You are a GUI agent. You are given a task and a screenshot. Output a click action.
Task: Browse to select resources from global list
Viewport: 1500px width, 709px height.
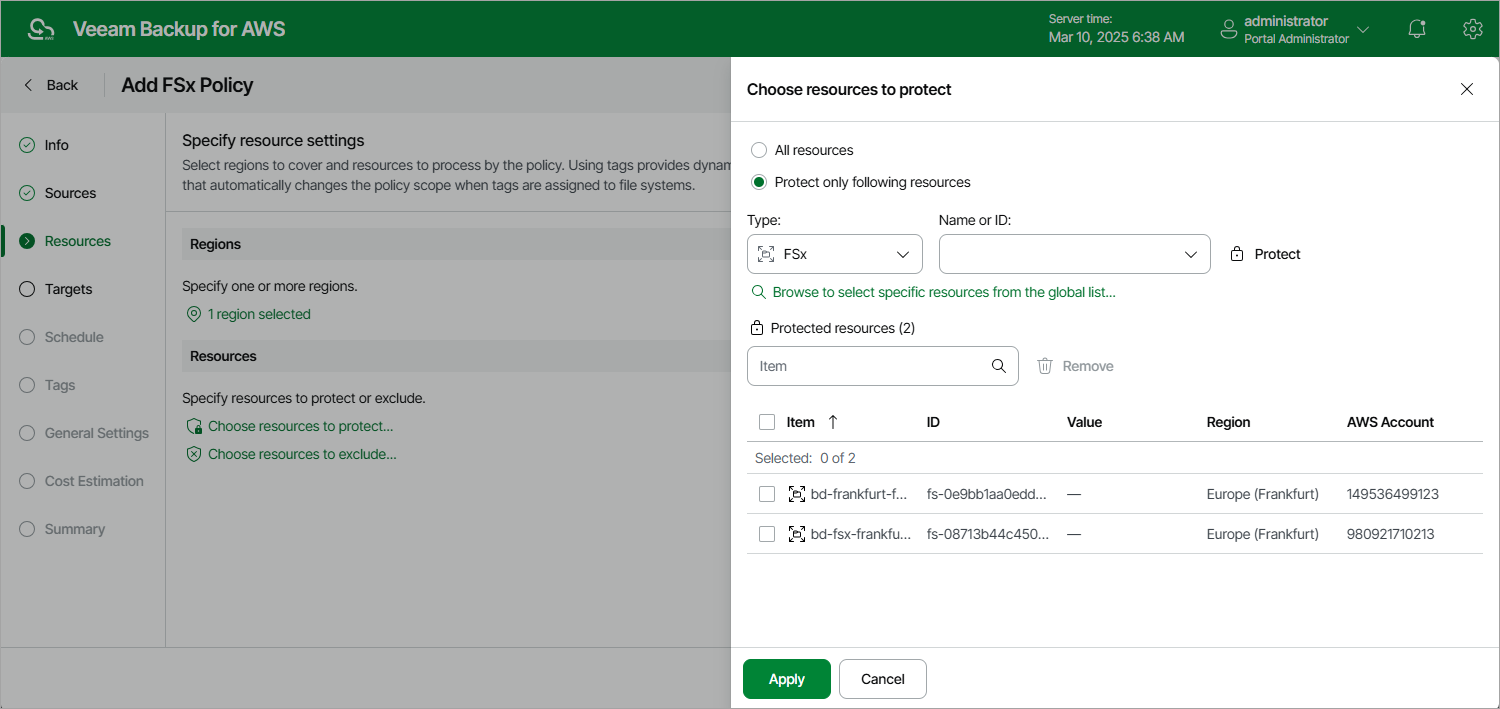[x=943, y=292]
